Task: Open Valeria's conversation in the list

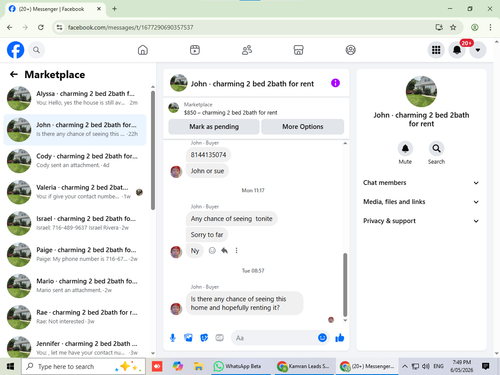Action: click(75, 192)
